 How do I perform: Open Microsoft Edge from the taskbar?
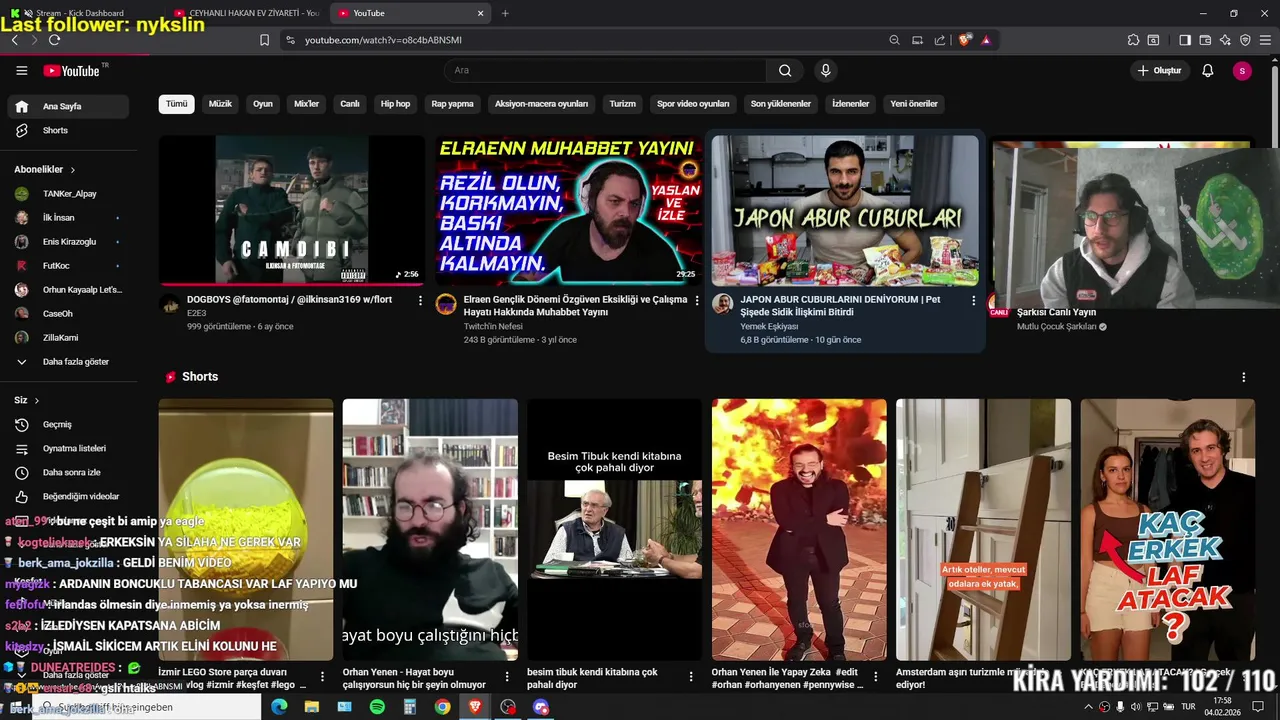pyautogui.click(x=279, y=707)
